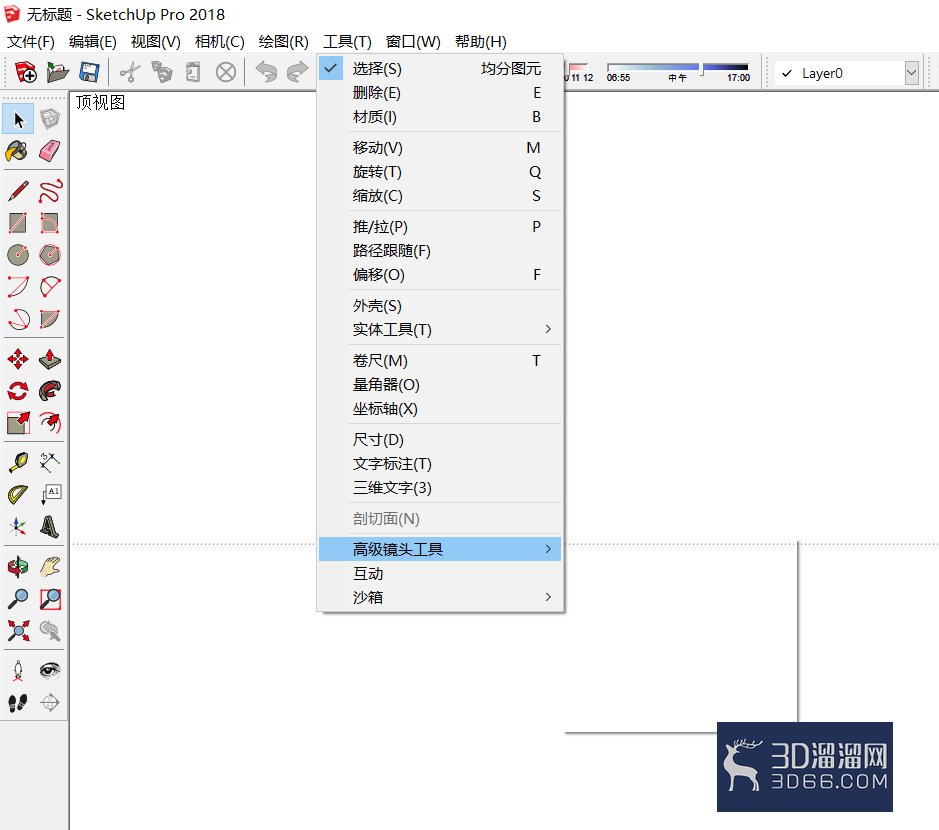Screen dimensions: 939x830
Task: Select the Circle tool
Action: coord(18,255)
